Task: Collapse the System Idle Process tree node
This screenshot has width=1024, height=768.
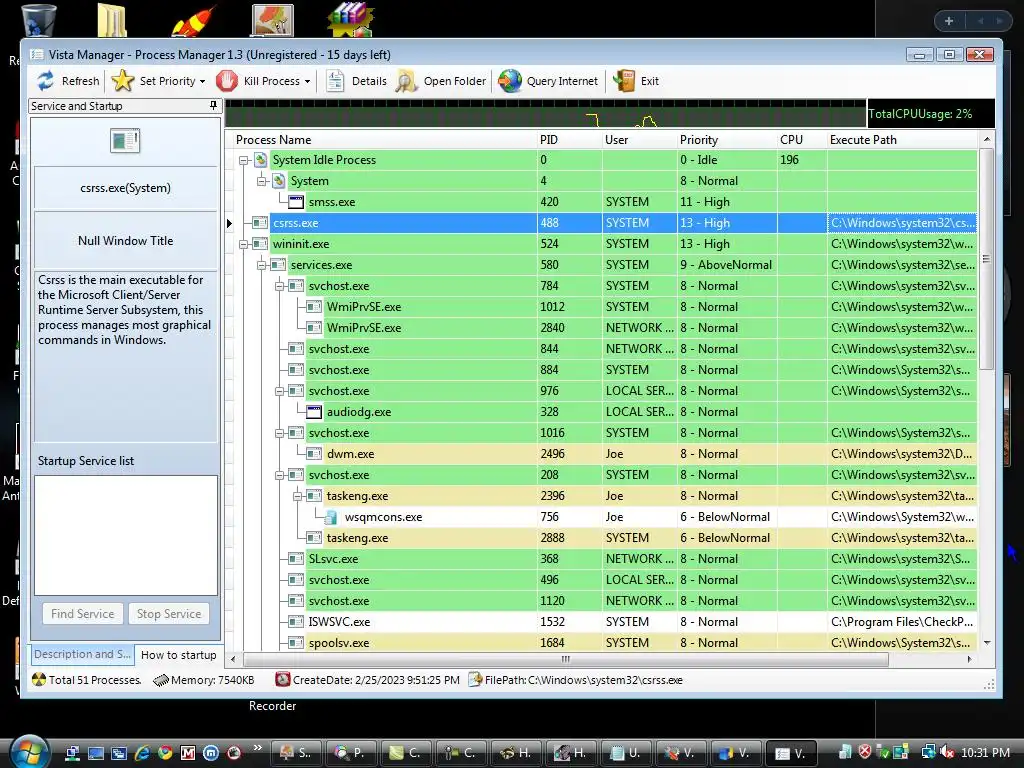Action: coord(244,160)
